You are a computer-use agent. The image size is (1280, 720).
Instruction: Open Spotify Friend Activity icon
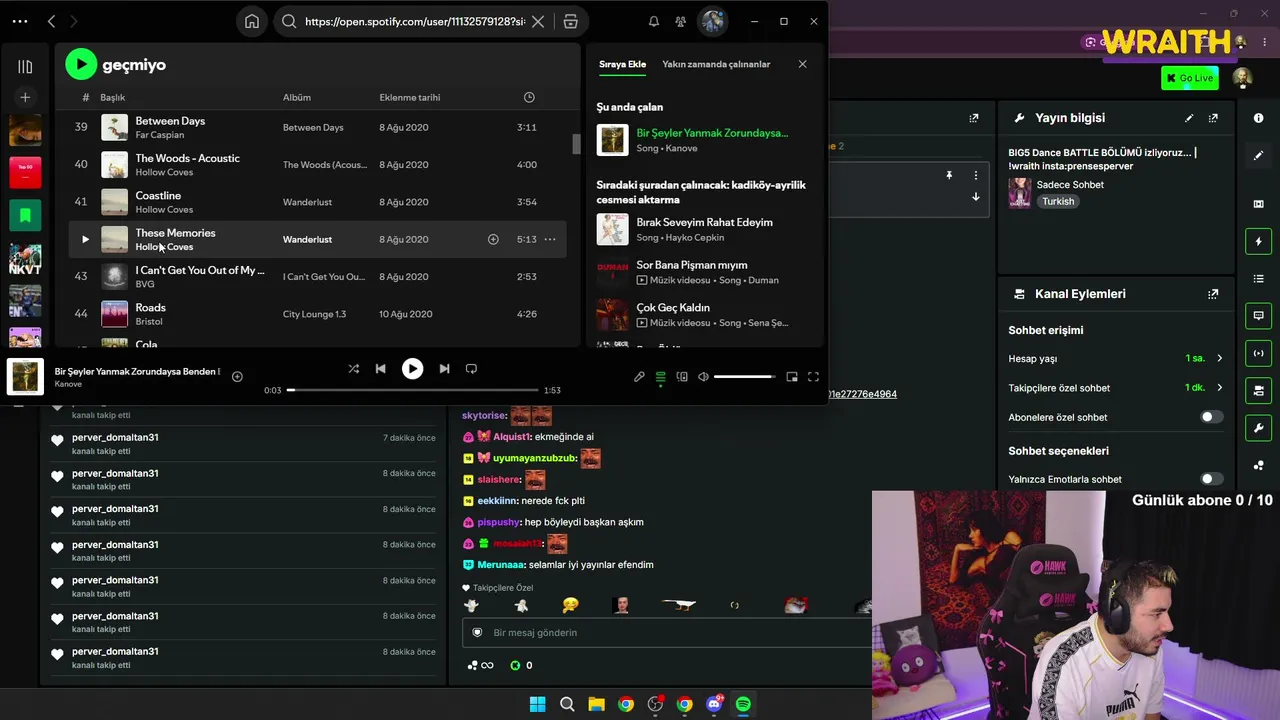[681, 21]
